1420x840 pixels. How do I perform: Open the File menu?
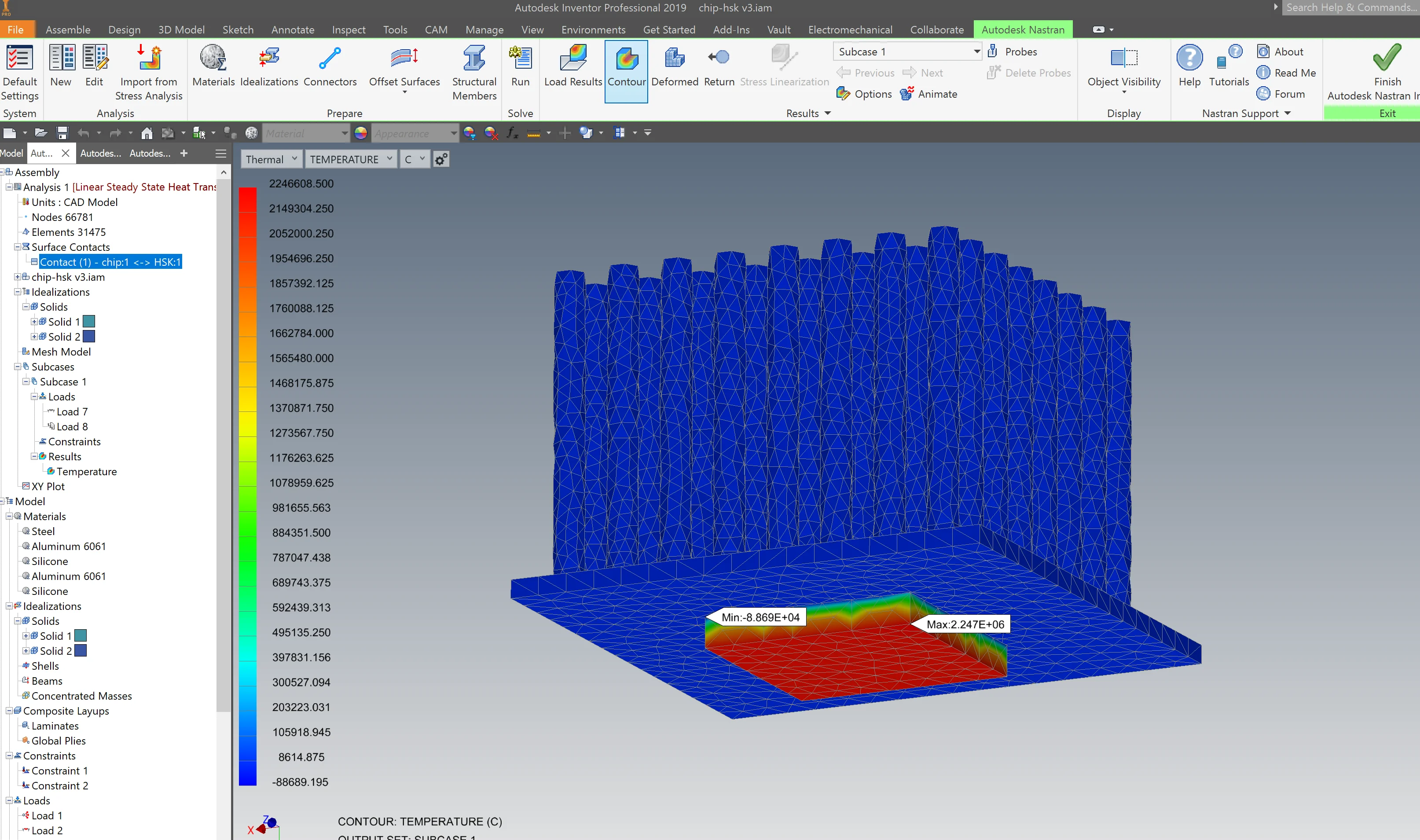tap(16, 29)
